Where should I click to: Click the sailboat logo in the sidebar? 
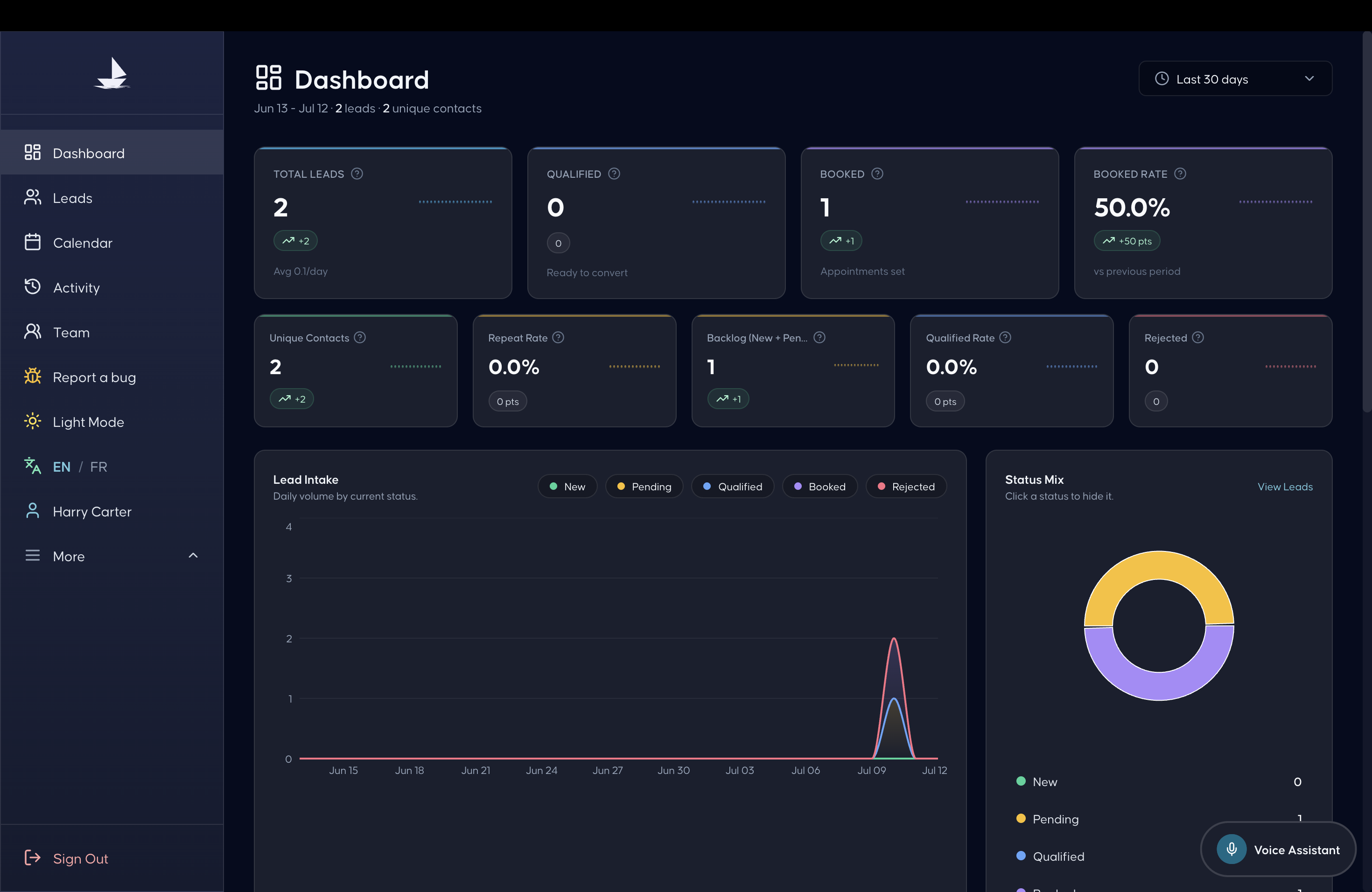112,73
